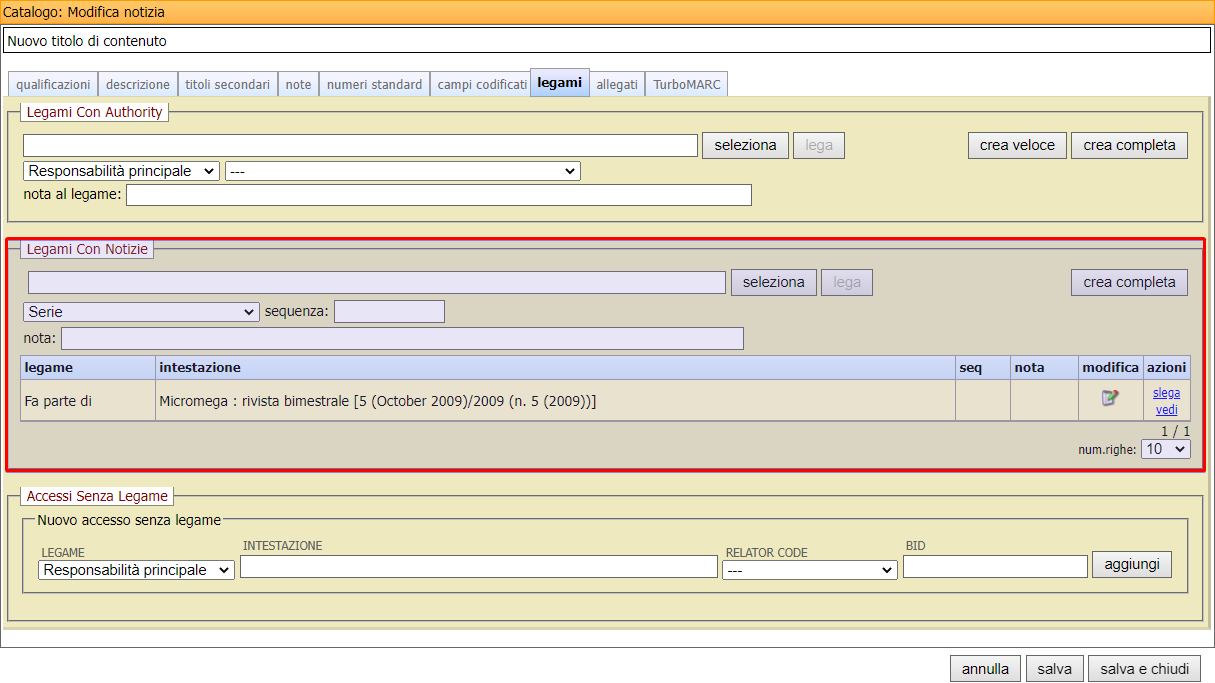Open the LEGAME dropdown in Accessi Senza Legame
This screenshot has width=1215, height=683.
tap(136, 570)
